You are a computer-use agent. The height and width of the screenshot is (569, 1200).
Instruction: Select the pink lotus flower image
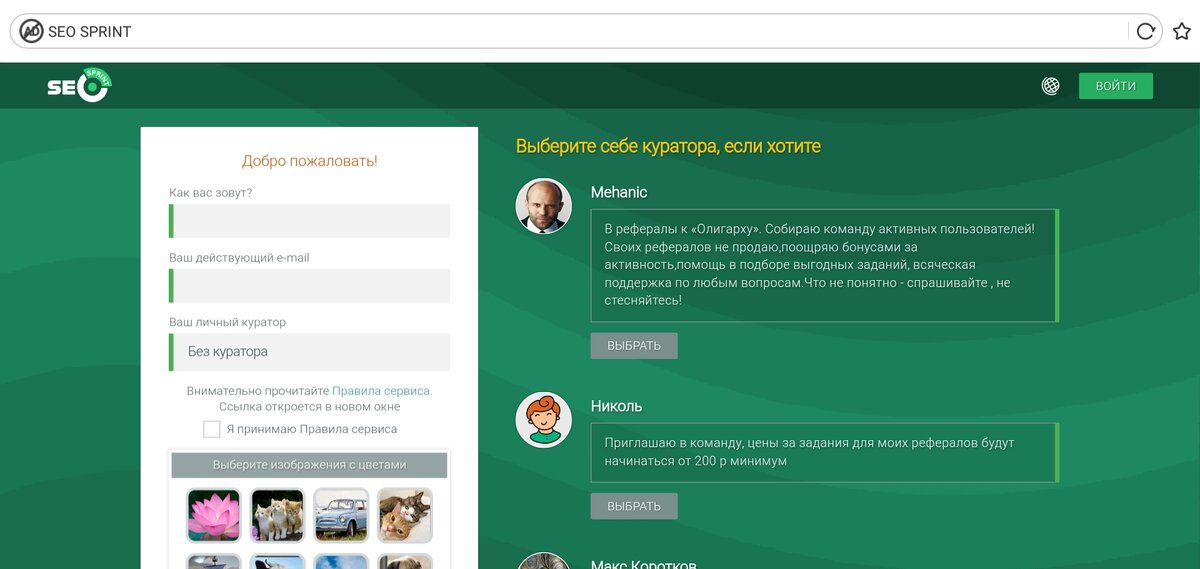[214, 516]
